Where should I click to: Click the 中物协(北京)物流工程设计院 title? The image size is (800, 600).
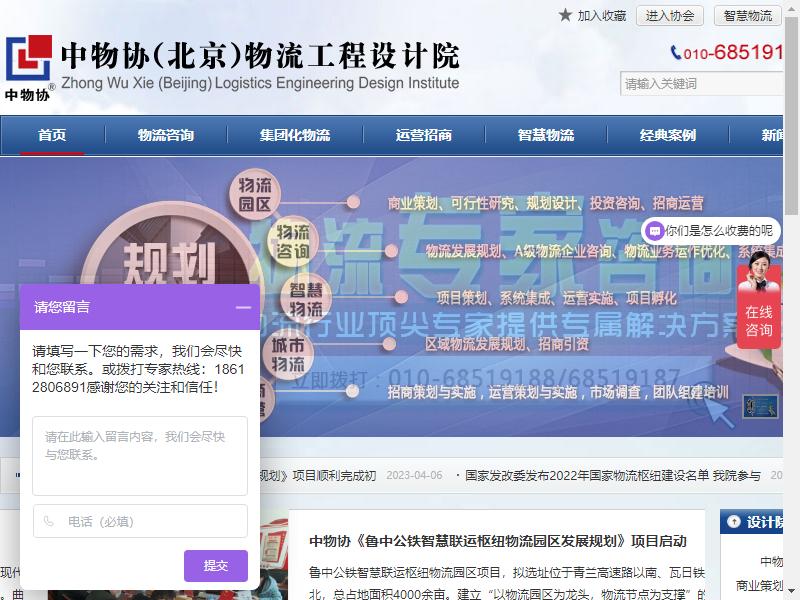tap(260, 55)
